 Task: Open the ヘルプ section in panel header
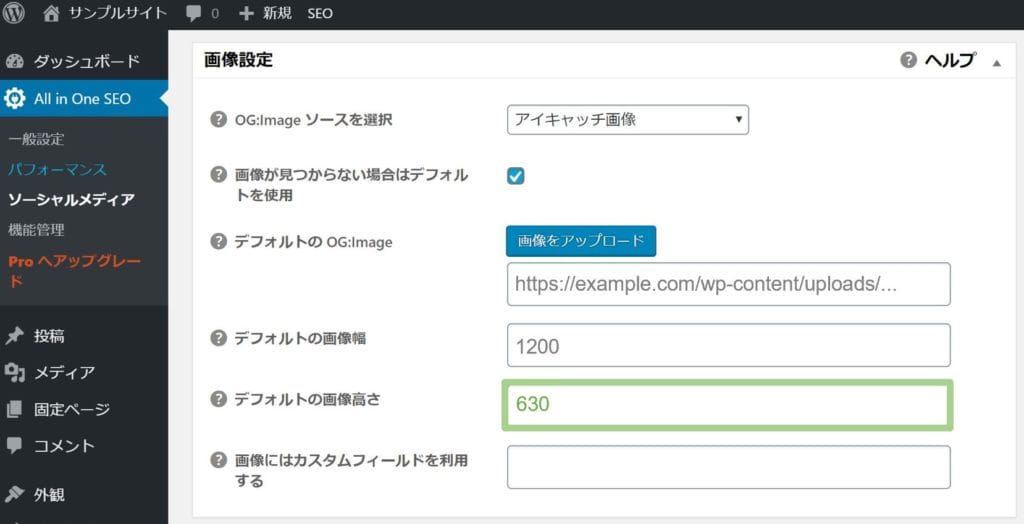(938, 60)
